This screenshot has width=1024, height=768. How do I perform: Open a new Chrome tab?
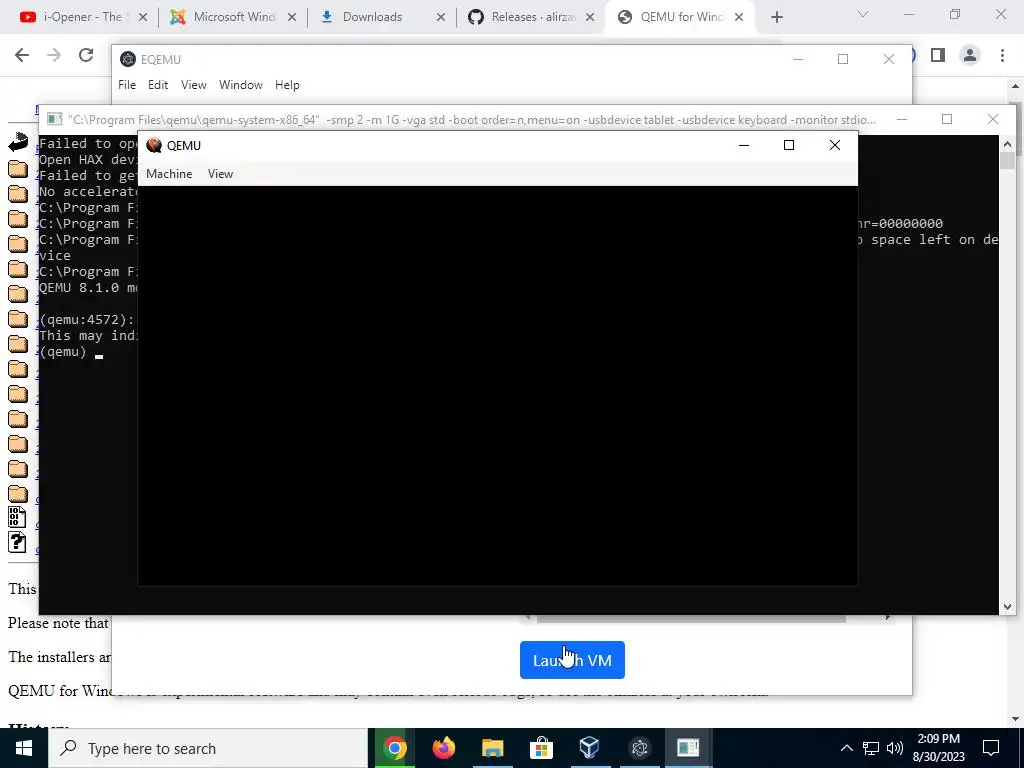pyautogui.click(x=776, y=18)
